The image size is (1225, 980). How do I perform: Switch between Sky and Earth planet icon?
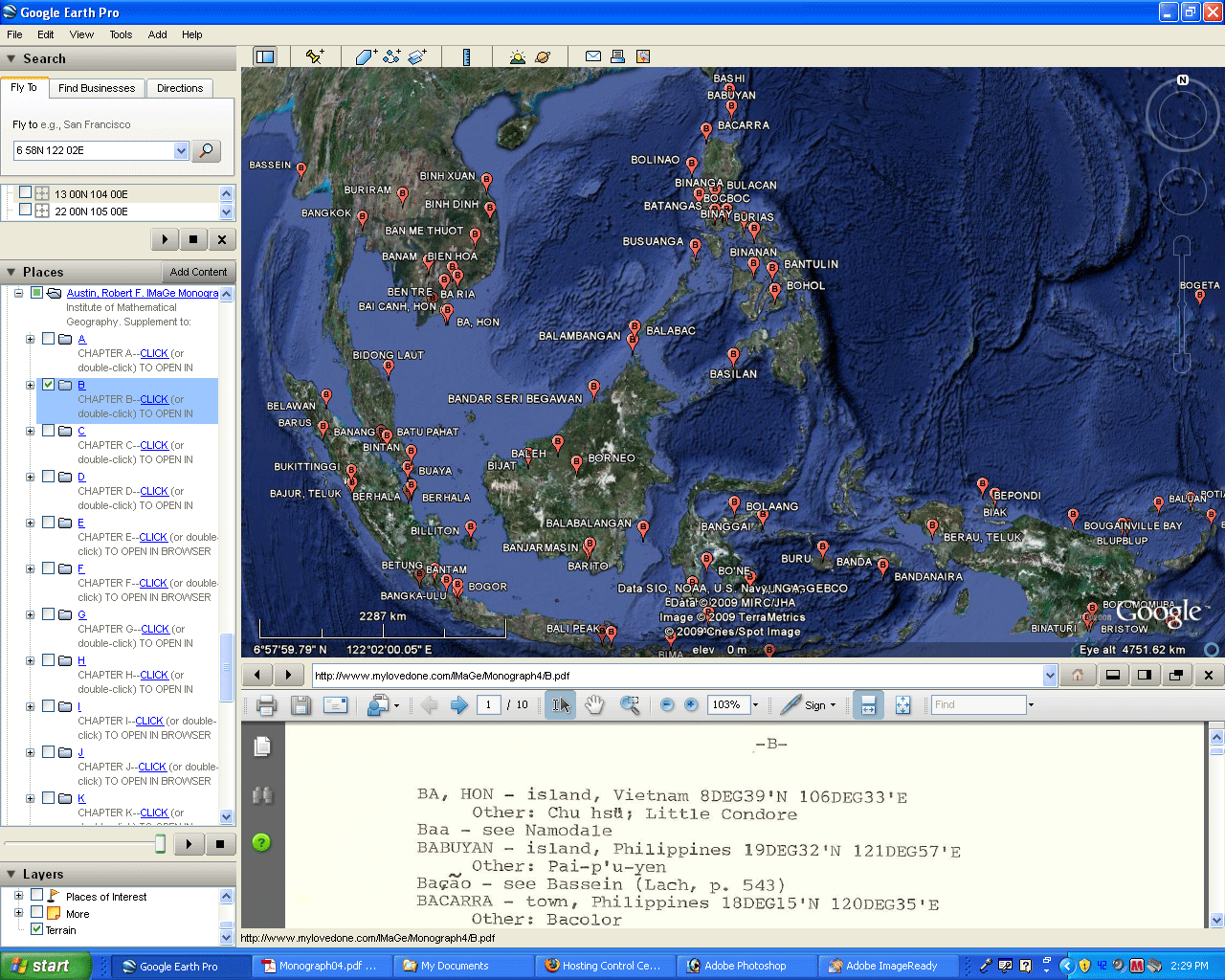[x=543, y=56]
